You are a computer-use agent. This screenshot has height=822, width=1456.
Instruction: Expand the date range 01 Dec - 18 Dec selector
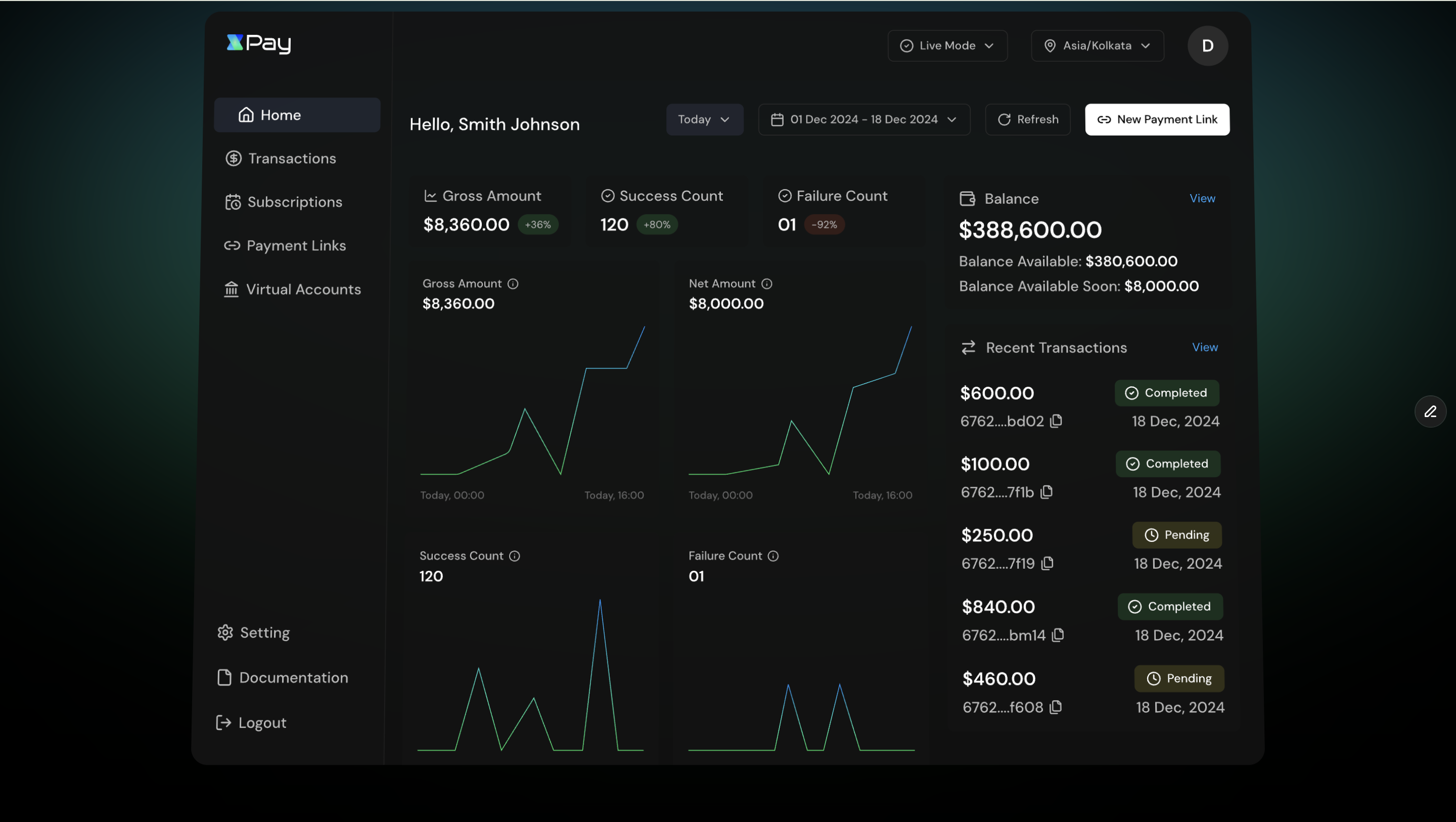click(x=863, y=119)
